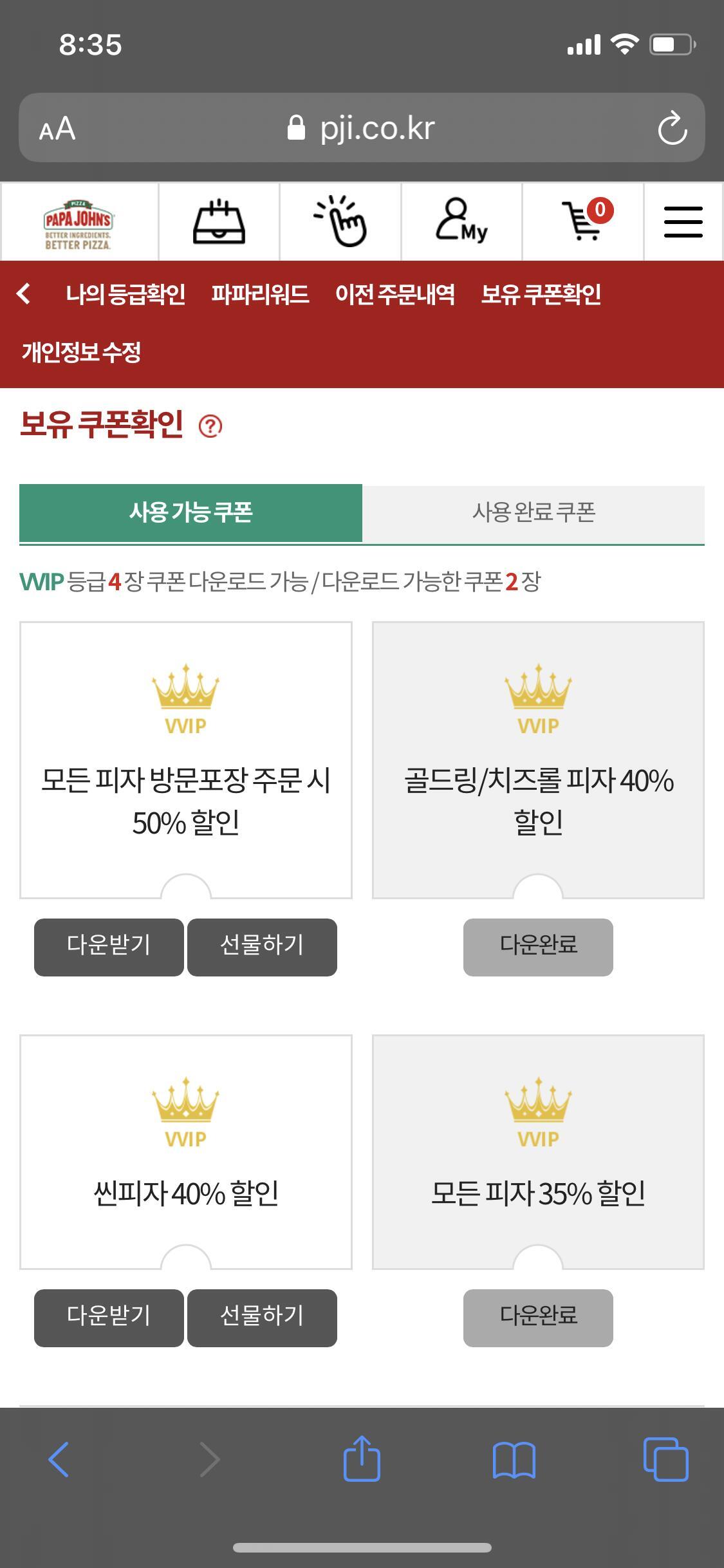Open the shopping cart icon

[x=583, y=223]
